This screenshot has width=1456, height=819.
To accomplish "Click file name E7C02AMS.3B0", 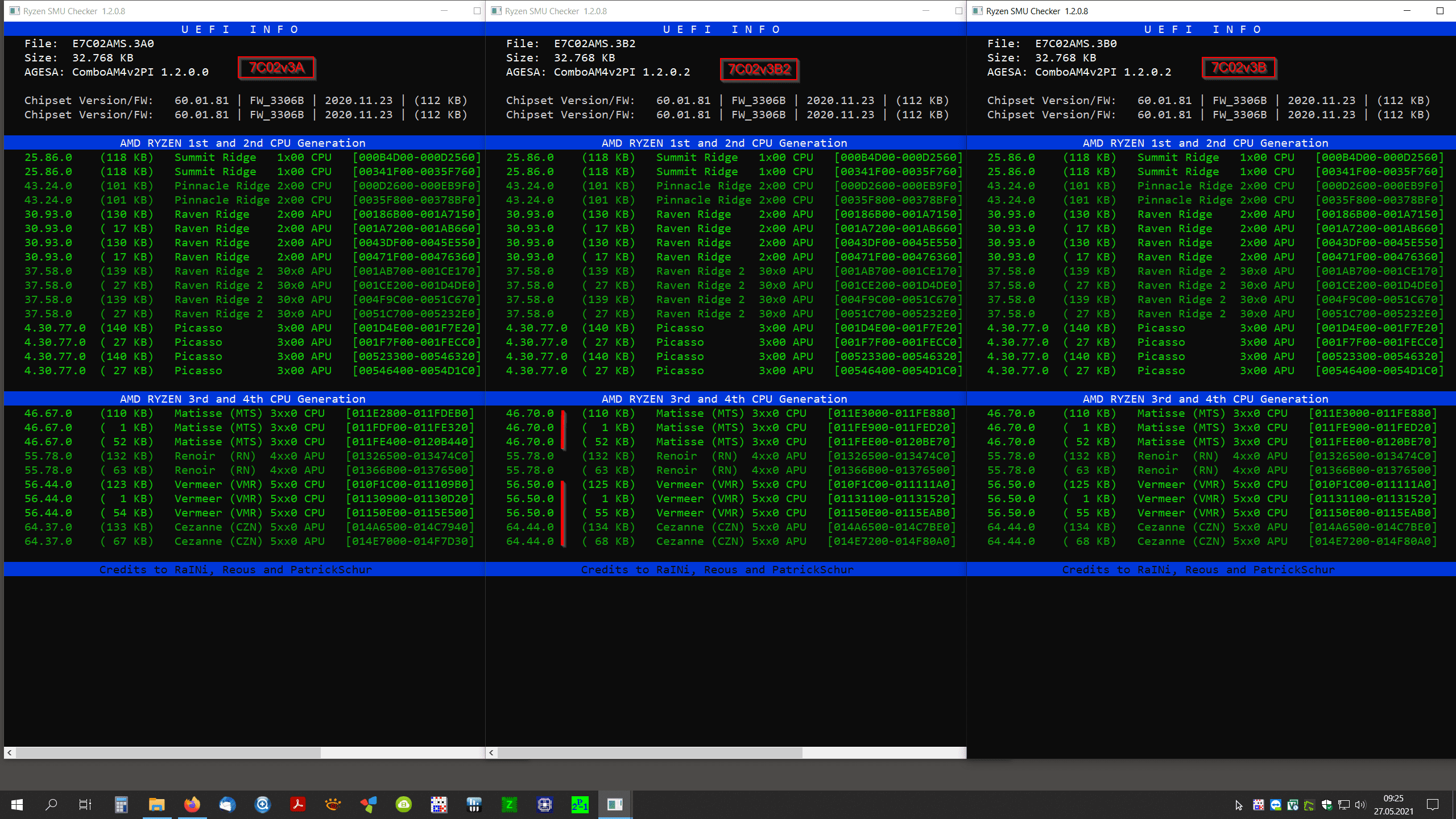I will pos(1076,43).
